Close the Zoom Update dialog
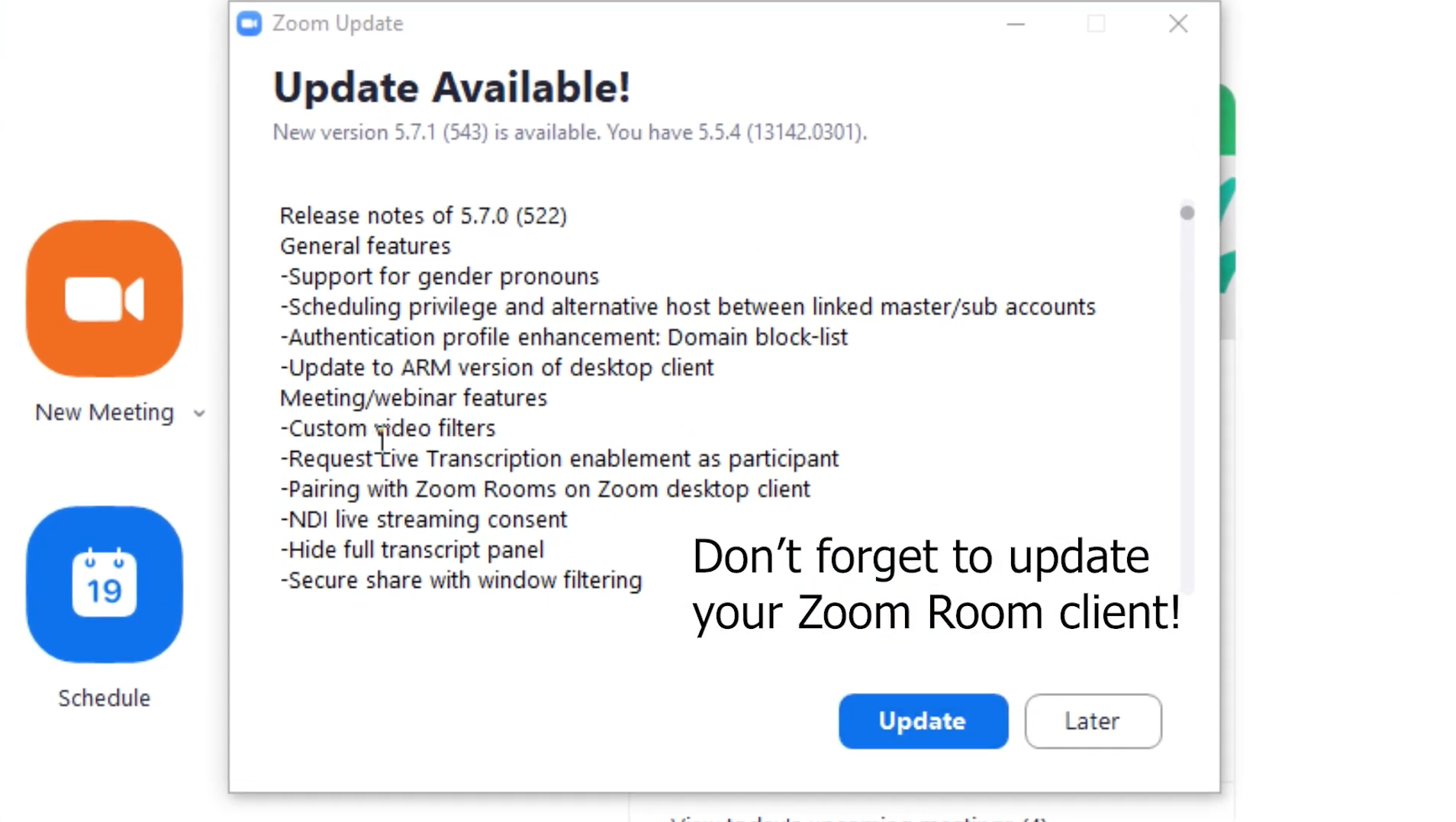This screenshot has height=822, width=1456. (x=1178, y=24)
